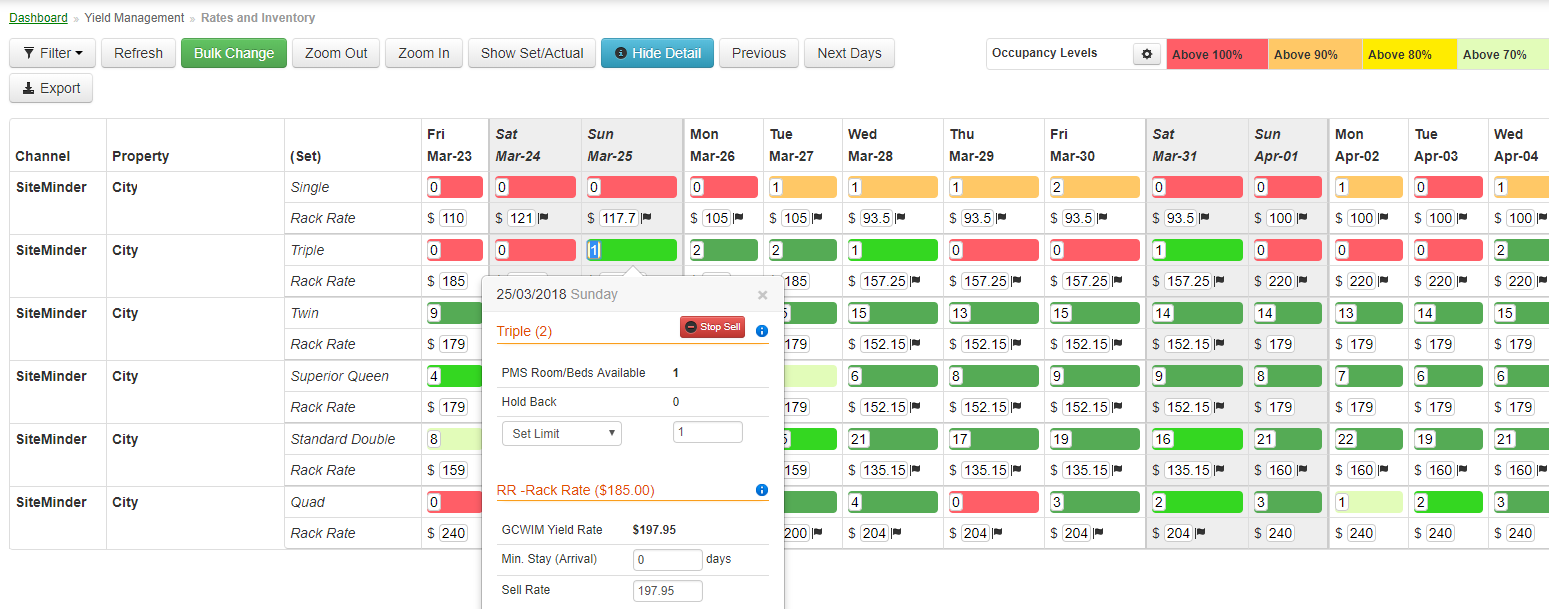Expand the Set Limit dropdown
1549x609 pixels.
pyautogui.click(x=561, y=433)
